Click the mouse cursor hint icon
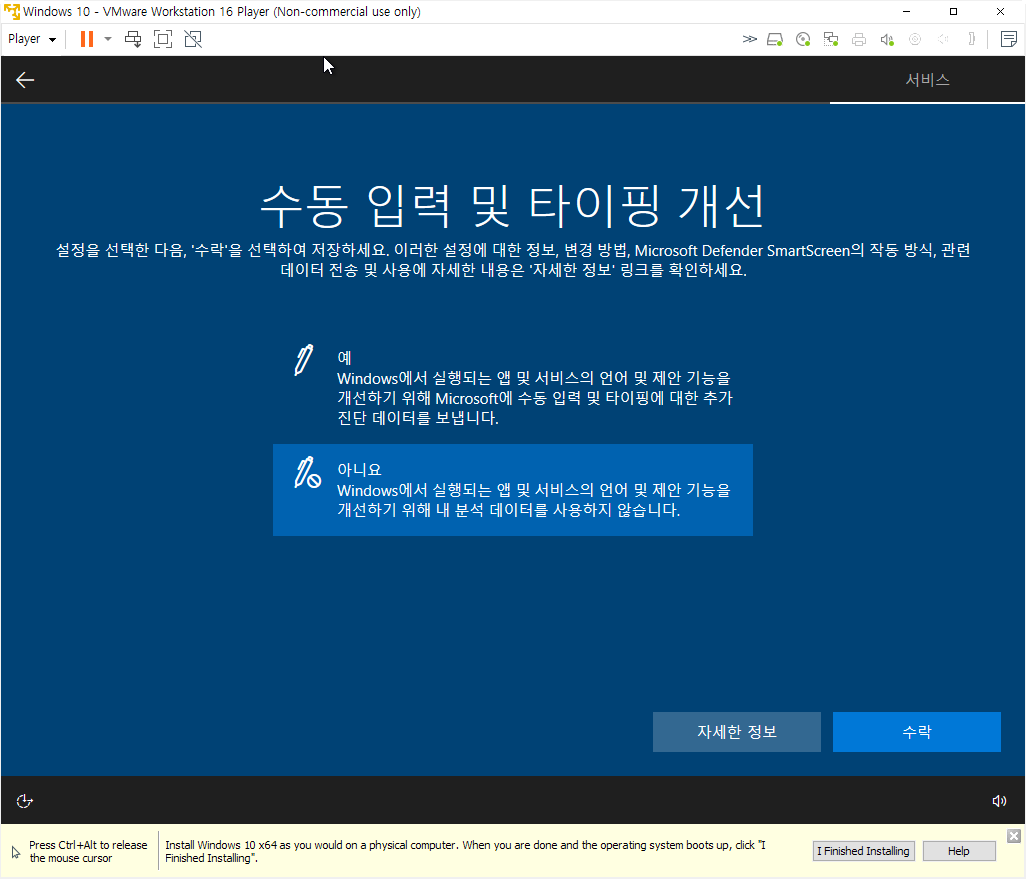The height and width of the screenshot is (879, 1026). (x=16, y=852)
